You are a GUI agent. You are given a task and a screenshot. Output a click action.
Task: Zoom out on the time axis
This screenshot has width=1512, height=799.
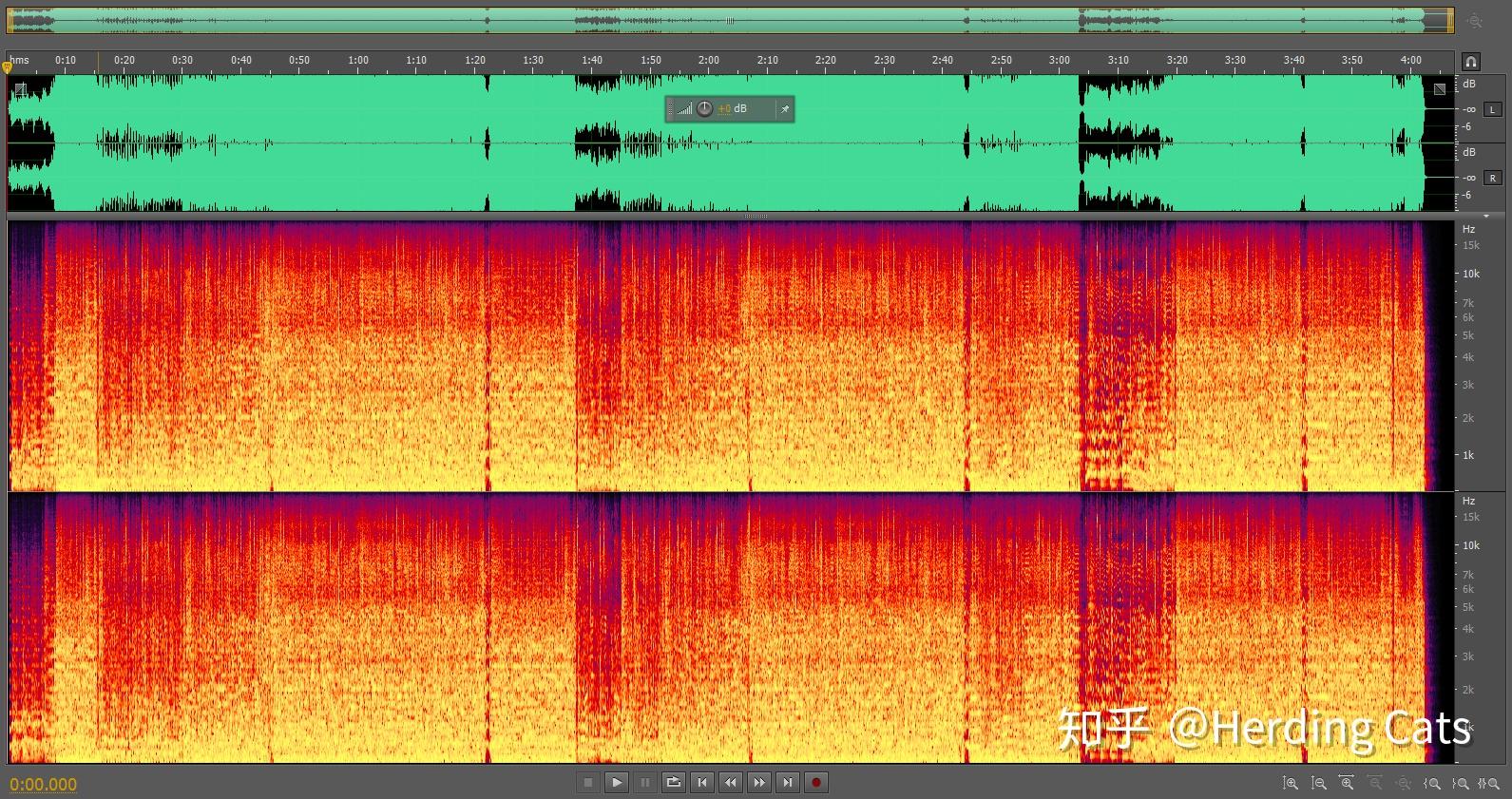pyautogui.click(x=1375, y=784)
